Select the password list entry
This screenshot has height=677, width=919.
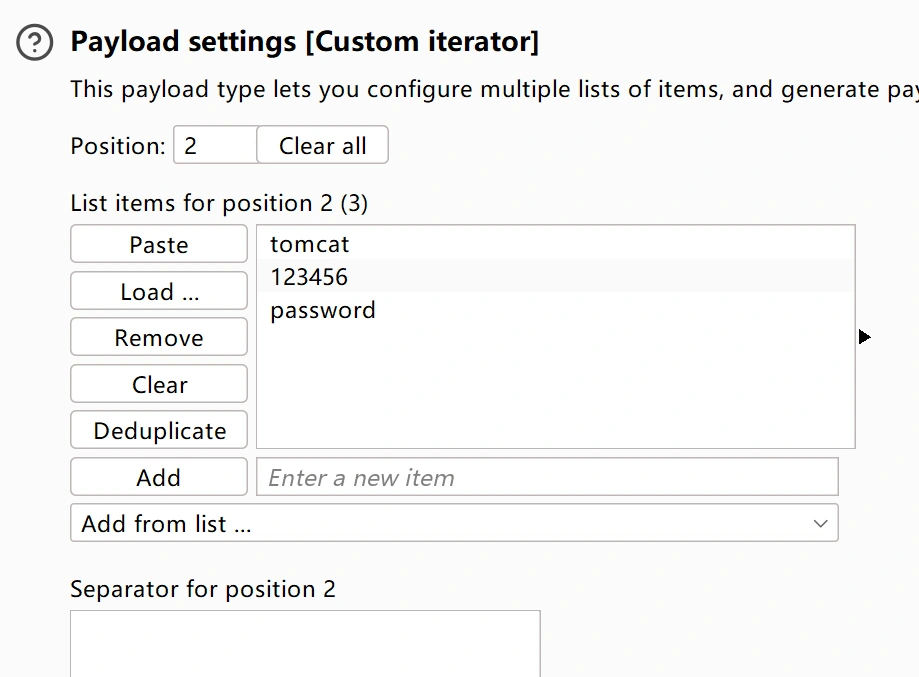tap(323, 310)
